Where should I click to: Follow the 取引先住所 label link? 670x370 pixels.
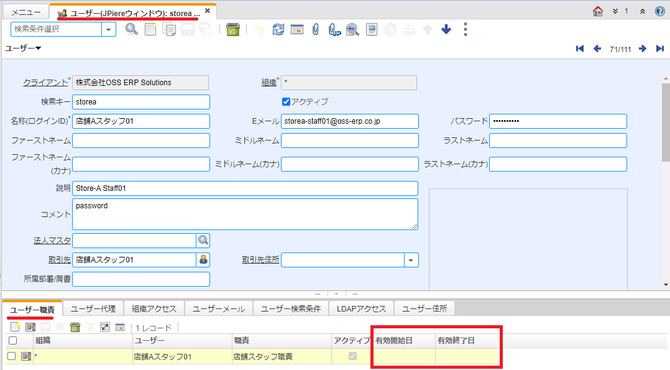click(x=261, y=259)
